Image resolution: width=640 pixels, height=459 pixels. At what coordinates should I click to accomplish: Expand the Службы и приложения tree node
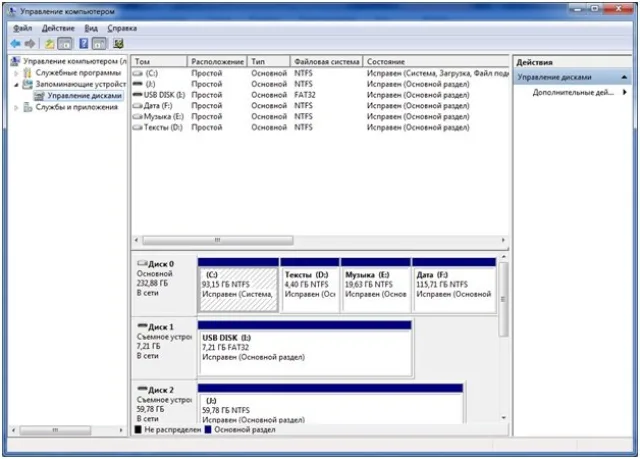tap(16, 107)
